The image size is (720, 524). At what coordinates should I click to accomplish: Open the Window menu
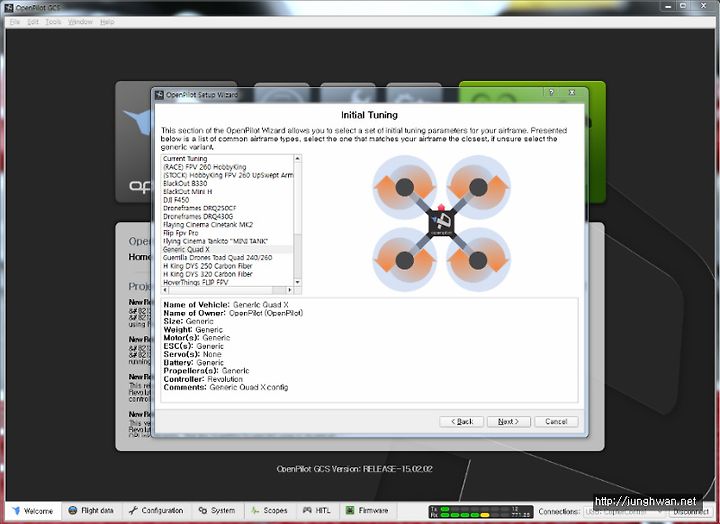point(80,22)
